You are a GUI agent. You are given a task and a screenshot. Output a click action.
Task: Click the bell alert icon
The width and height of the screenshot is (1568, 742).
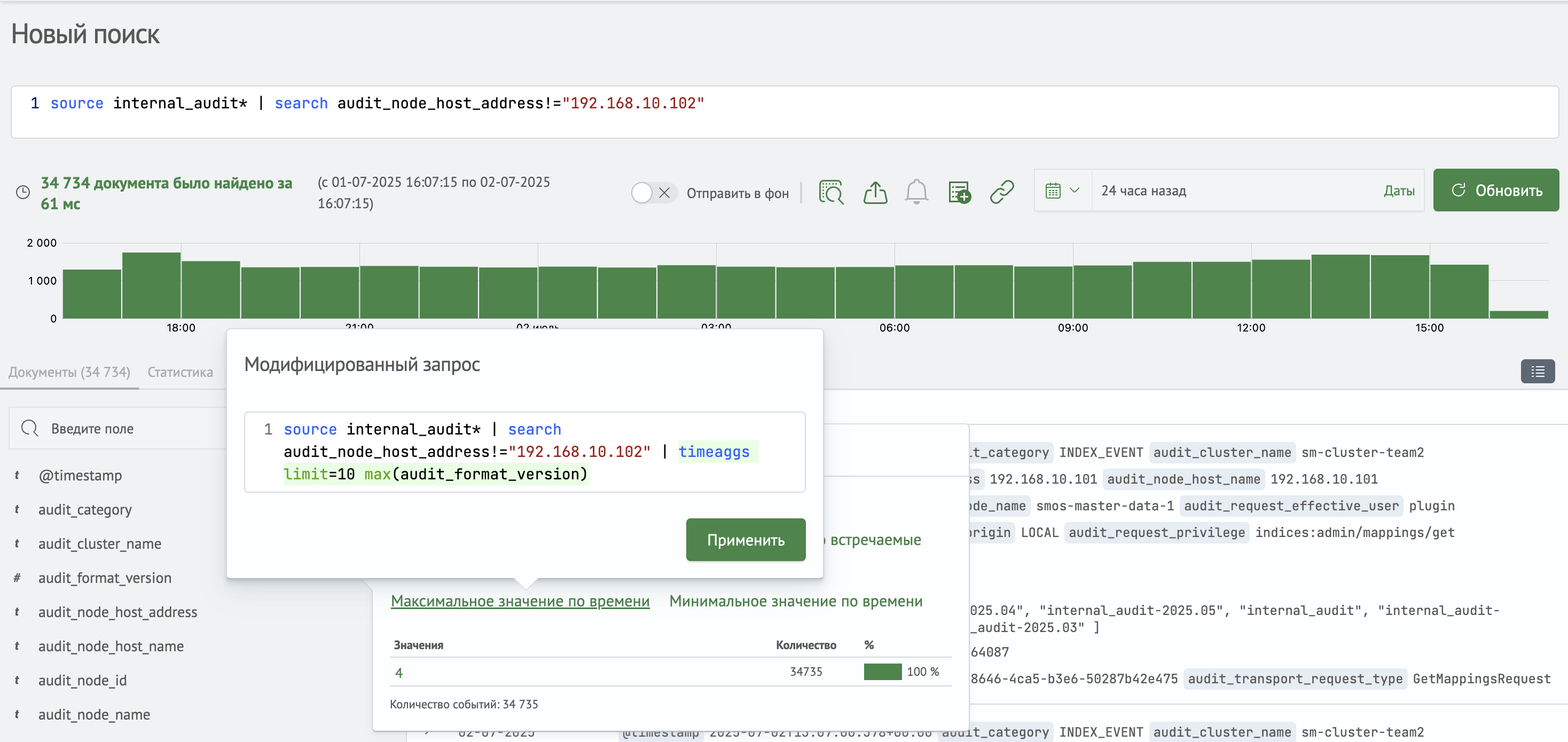[x=916, y=192]
